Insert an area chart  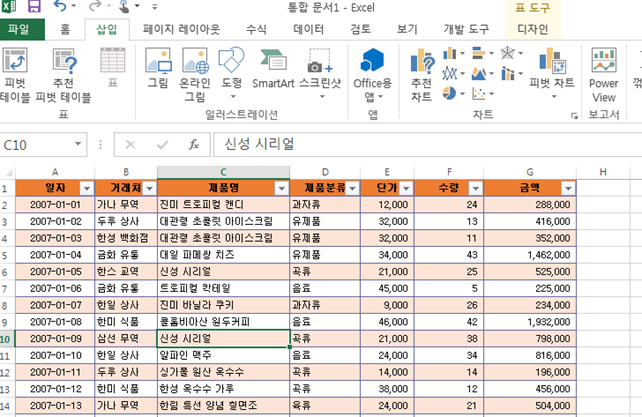click(x=483, y=74)
